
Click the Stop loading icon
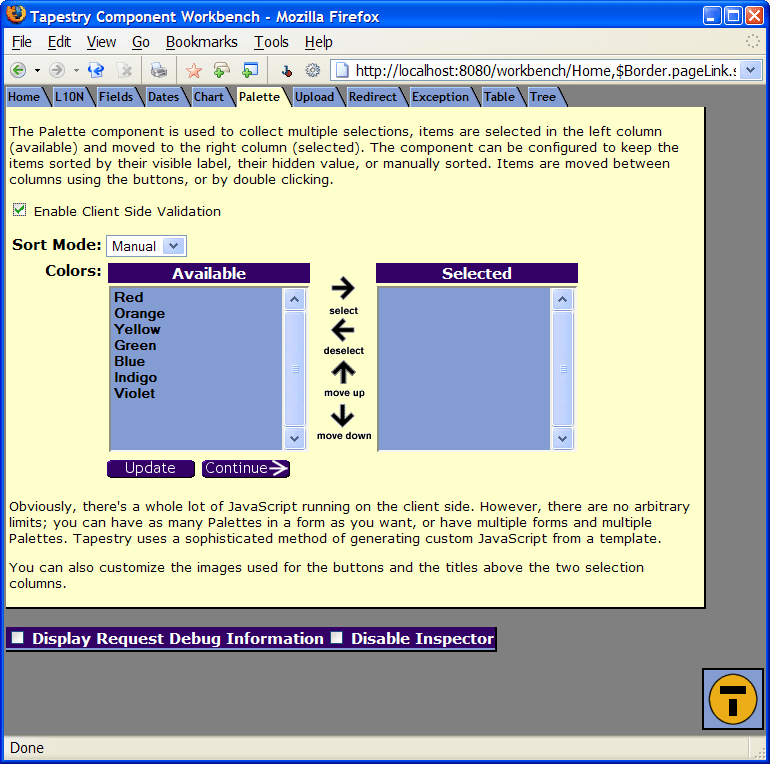(125, 70)
